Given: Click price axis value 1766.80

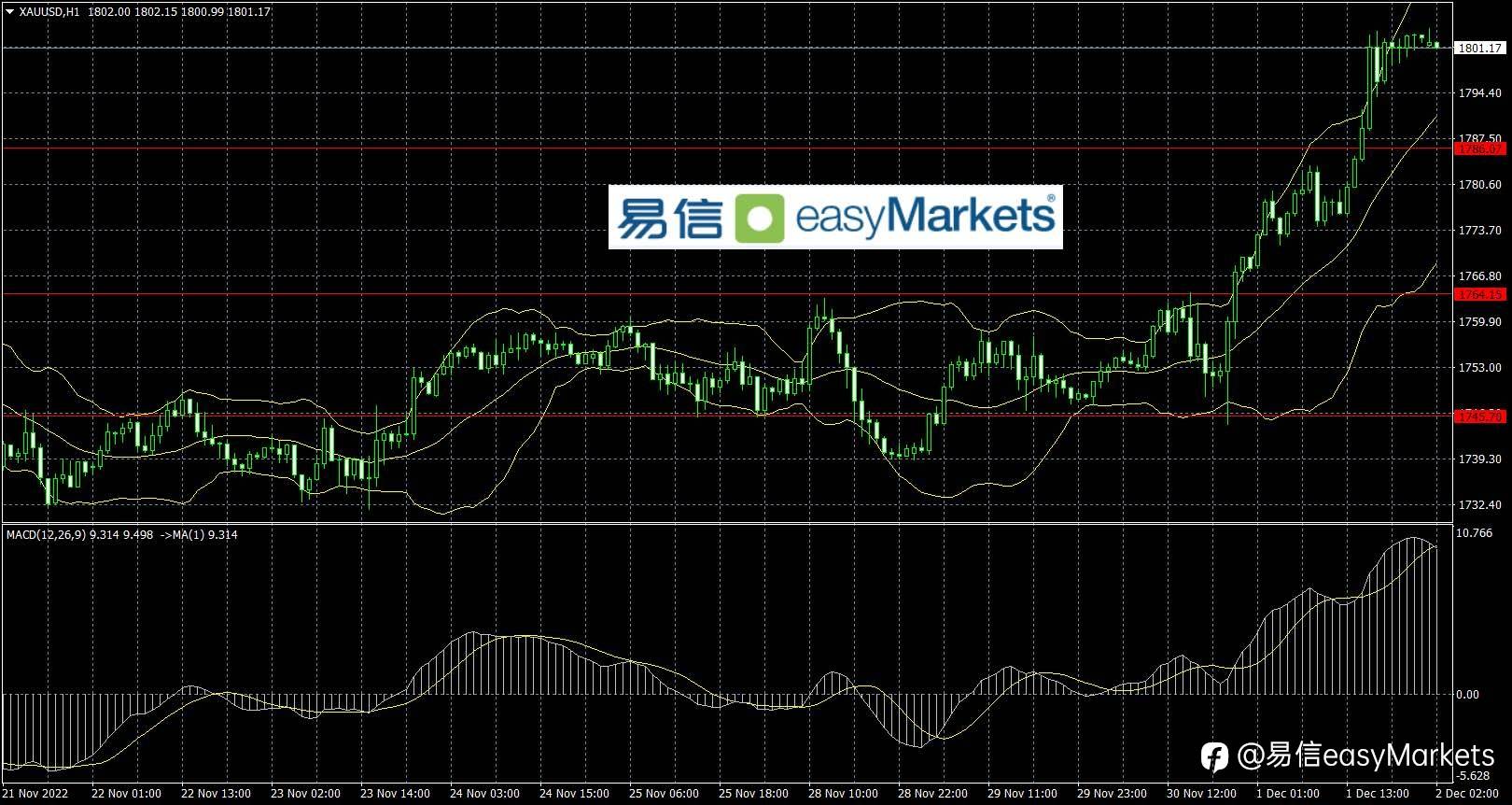Looking at the screenshot, I should [1480, 276].
